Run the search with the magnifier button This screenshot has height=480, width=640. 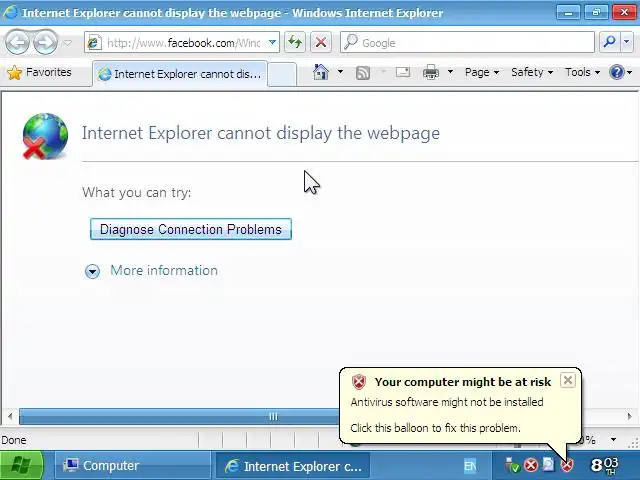[x=609, y=42]
